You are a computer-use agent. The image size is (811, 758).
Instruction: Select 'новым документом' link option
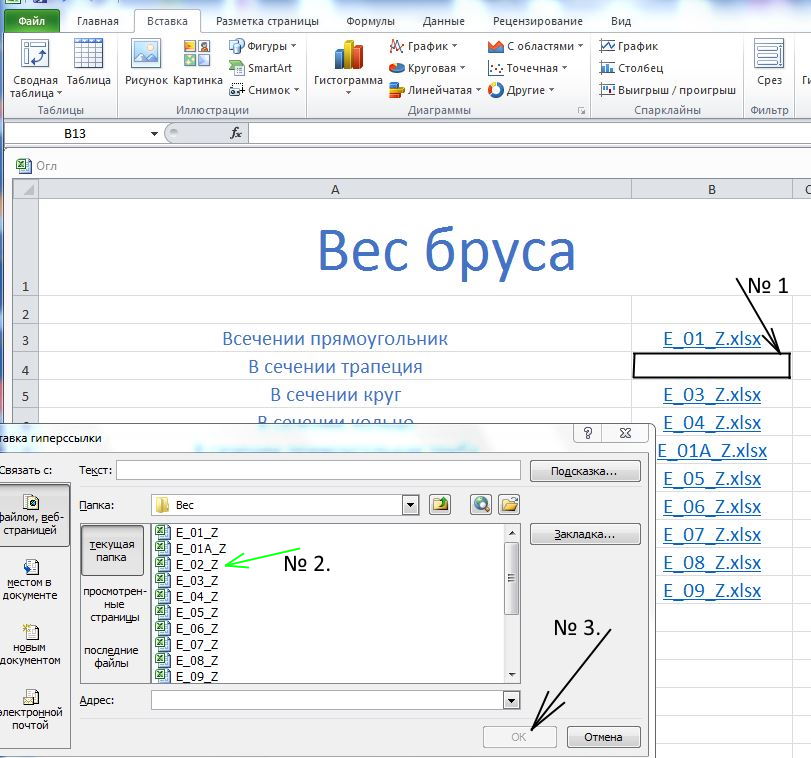32,644
